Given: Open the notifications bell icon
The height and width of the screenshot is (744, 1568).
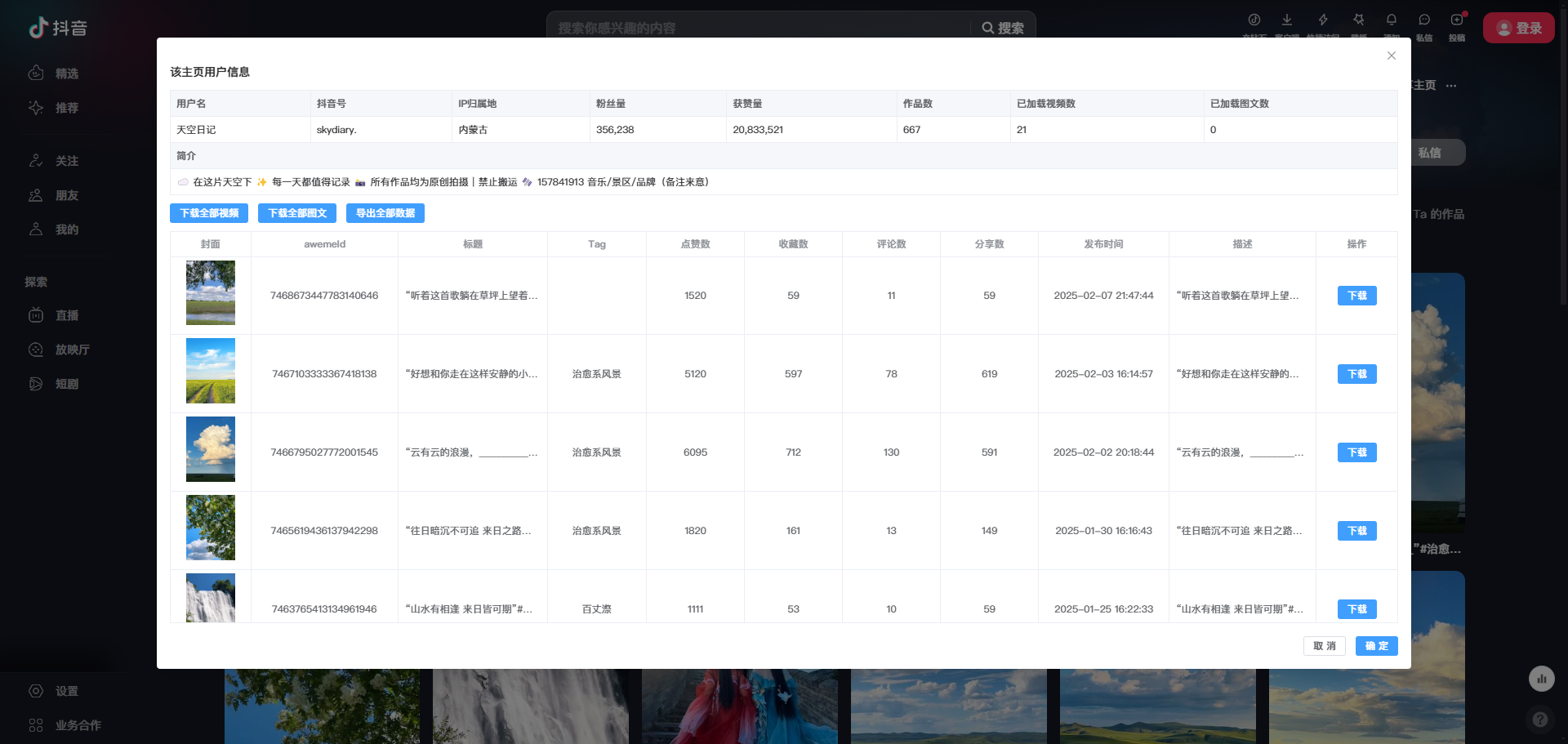Looking at the screenshot, I should (1392, 20).
